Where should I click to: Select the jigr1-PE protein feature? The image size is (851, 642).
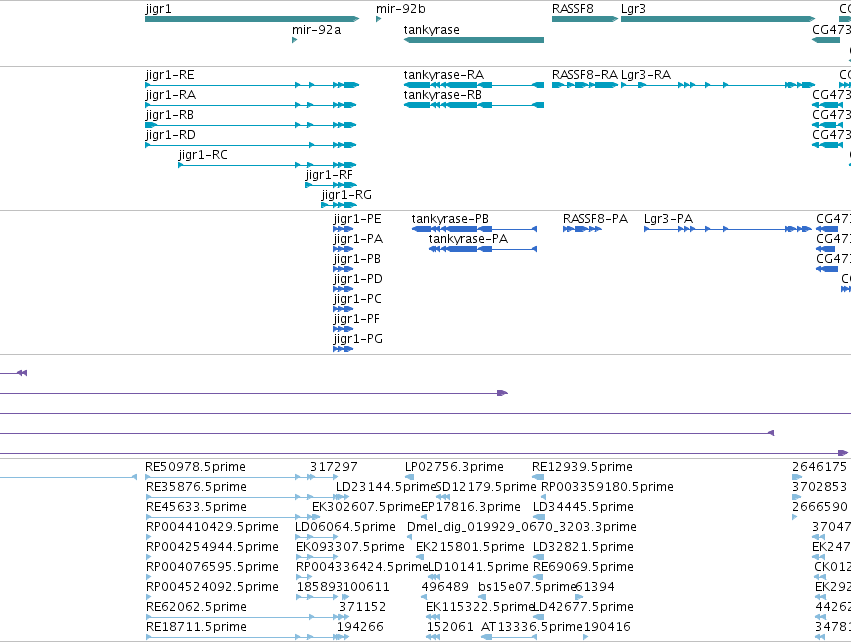point(343,229)
